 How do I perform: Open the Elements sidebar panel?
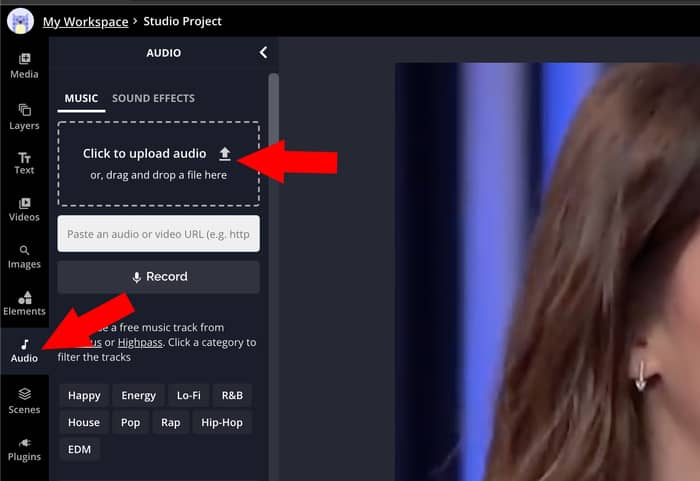pyautogui.click(x=24, y=303)
